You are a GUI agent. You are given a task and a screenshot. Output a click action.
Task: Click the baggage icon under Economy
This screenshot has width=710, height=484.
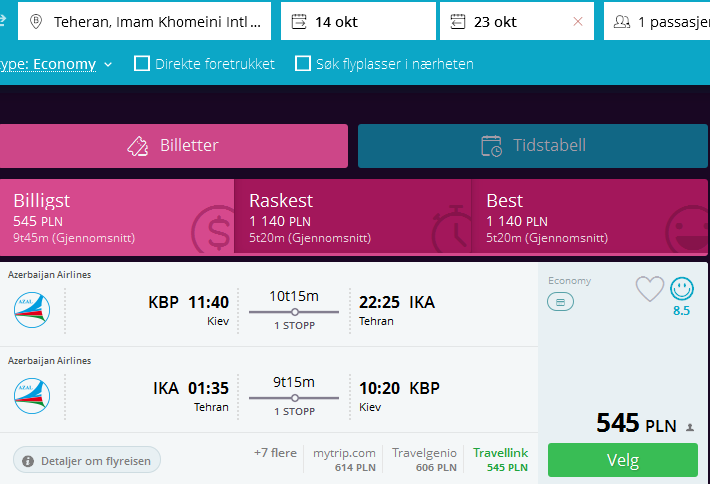click(x=560, y=302)
